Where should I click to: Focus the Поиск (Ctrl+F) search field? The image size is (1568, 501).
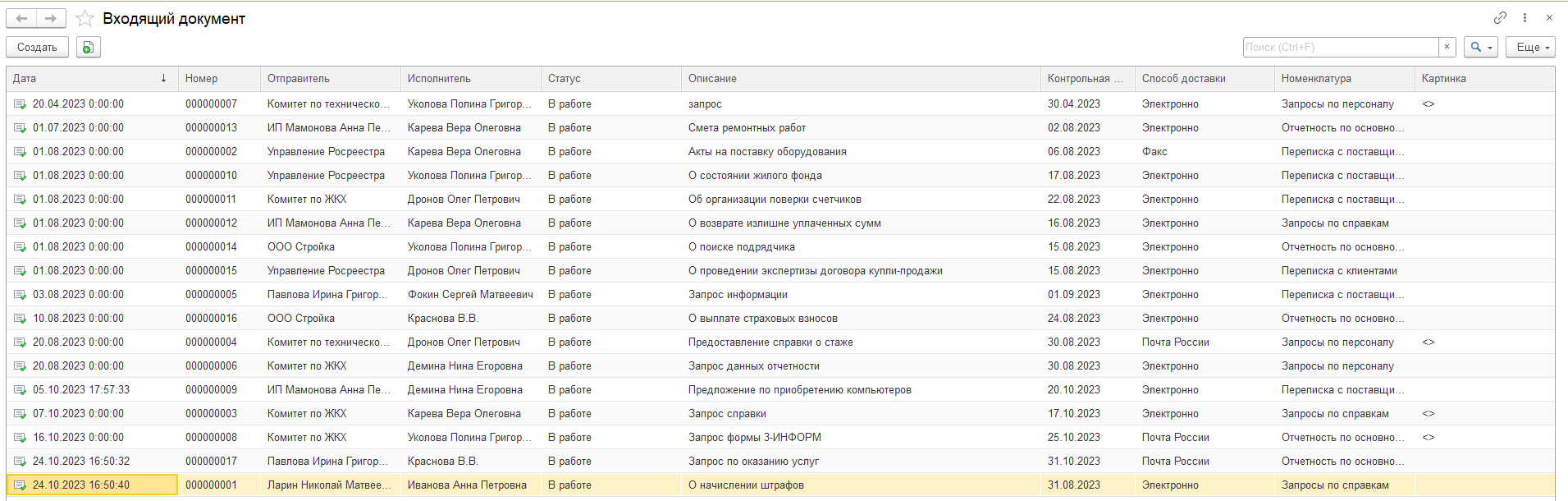pos(1341,47)
